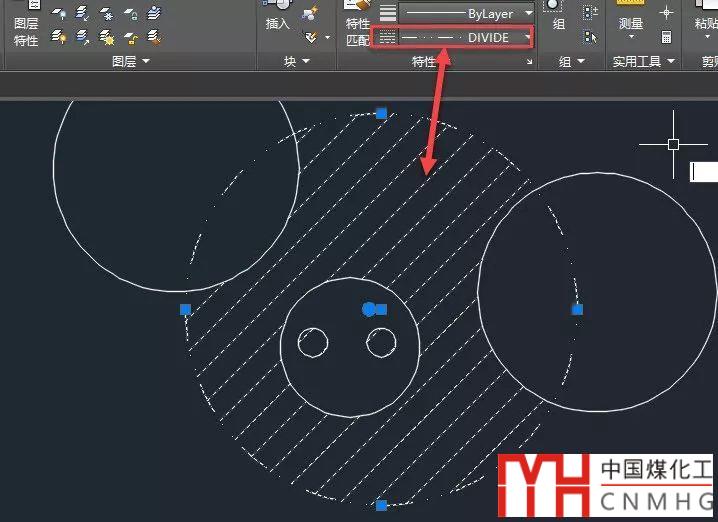Click the Group (组) tool

pyautogui.click(x=558, y=23)
